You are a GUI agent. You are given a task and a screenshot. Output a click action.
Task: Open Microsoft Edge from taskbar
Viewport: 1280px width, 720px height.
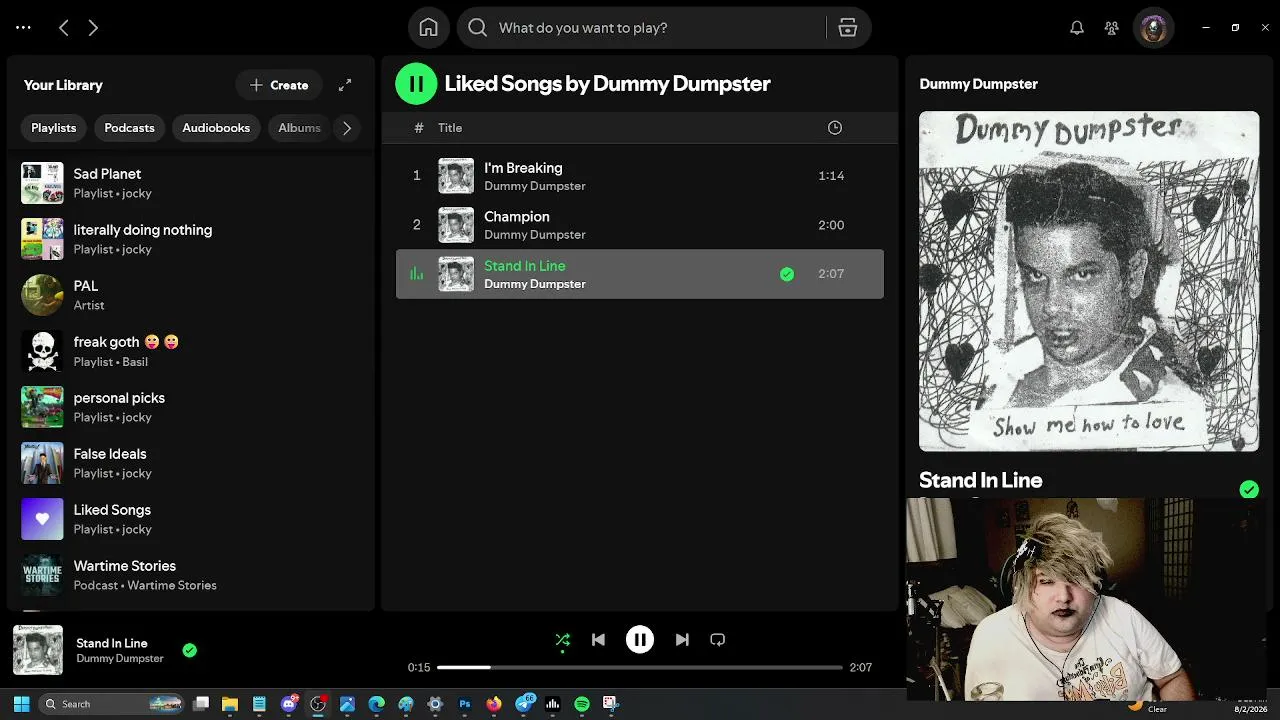tap(376, 704)
